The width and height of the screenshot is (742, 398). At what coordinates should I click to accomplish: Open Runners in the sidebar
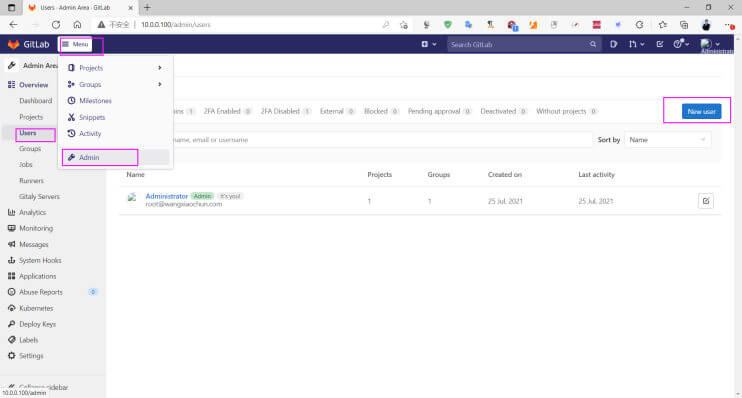(x=31, y=181)
